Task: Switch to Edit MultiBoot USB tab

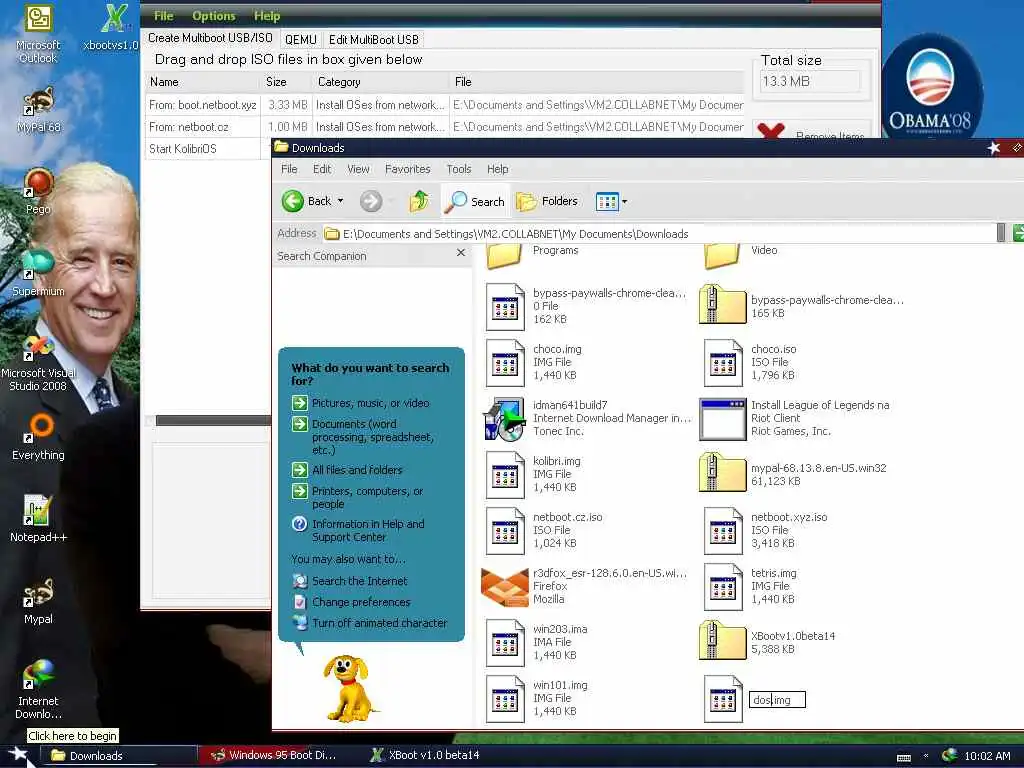Action: [x=374, y=40]
